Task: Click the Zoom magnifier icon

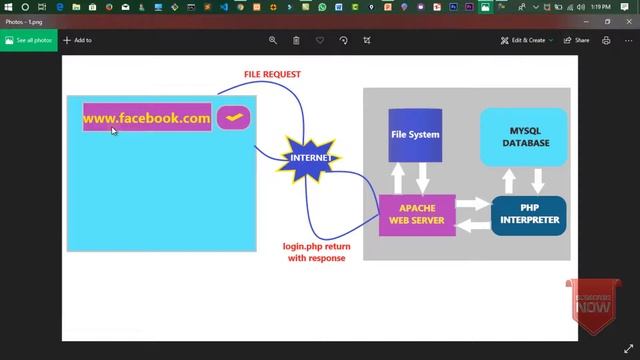Action: (273, 40)
